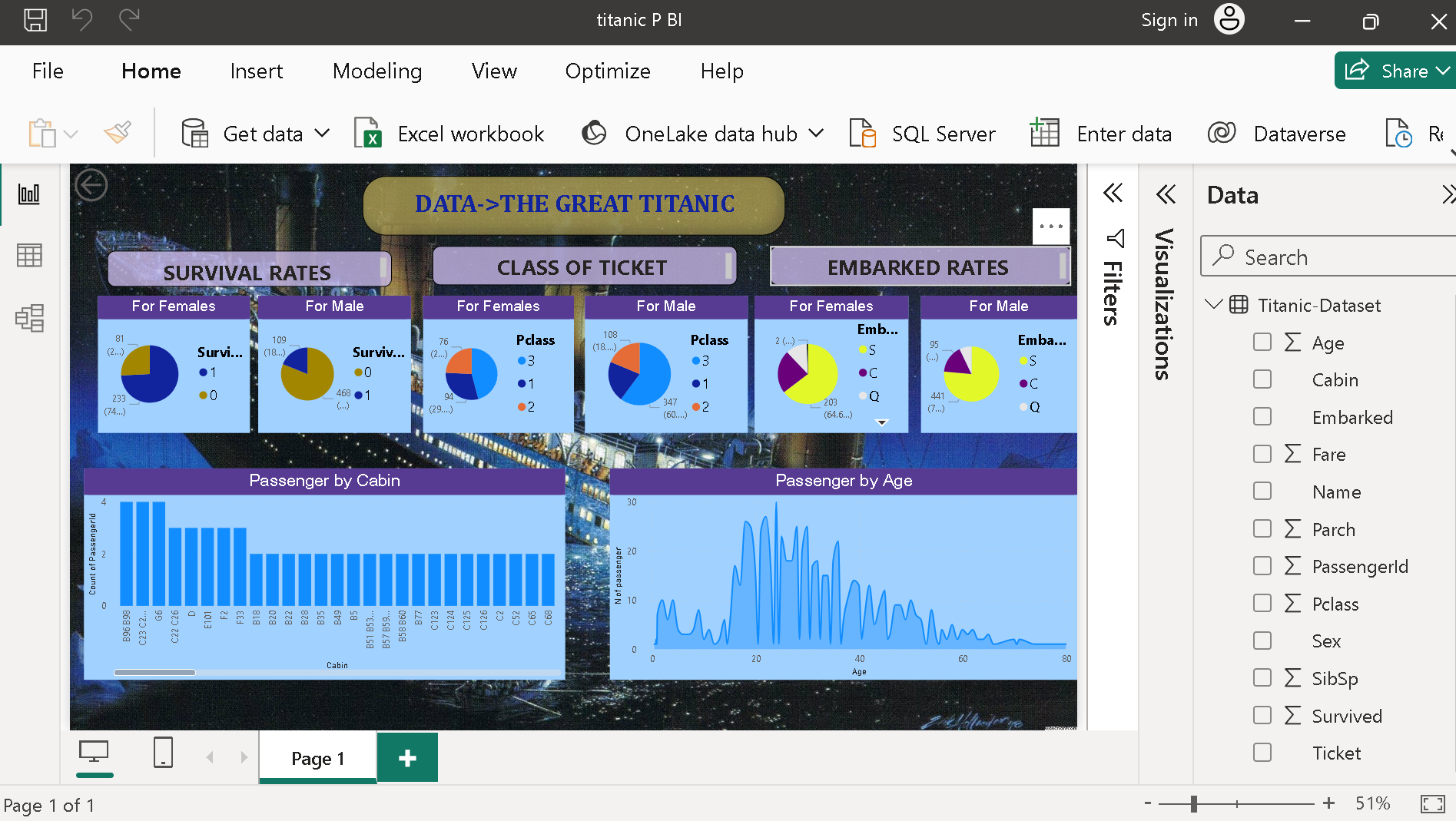Click the Save icon

tap(35, 21)
